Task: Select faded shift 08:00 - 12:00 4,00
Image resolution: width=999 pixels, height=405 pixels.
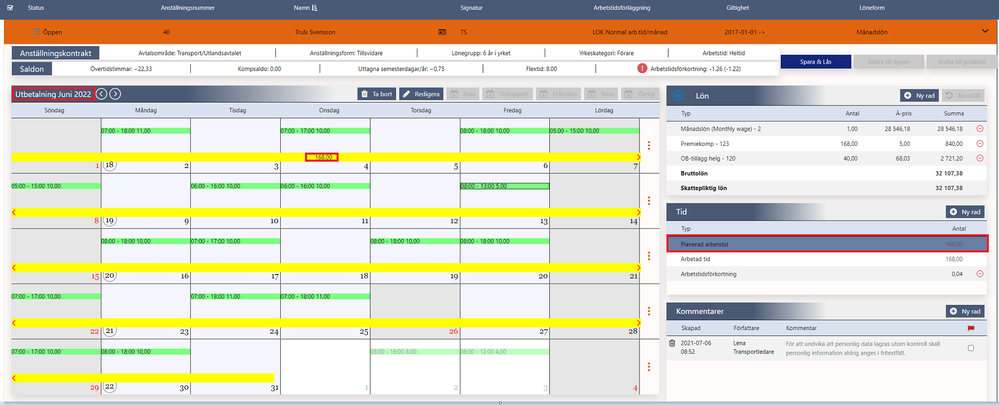Action: pyautogui.click(x=505, y=351)
